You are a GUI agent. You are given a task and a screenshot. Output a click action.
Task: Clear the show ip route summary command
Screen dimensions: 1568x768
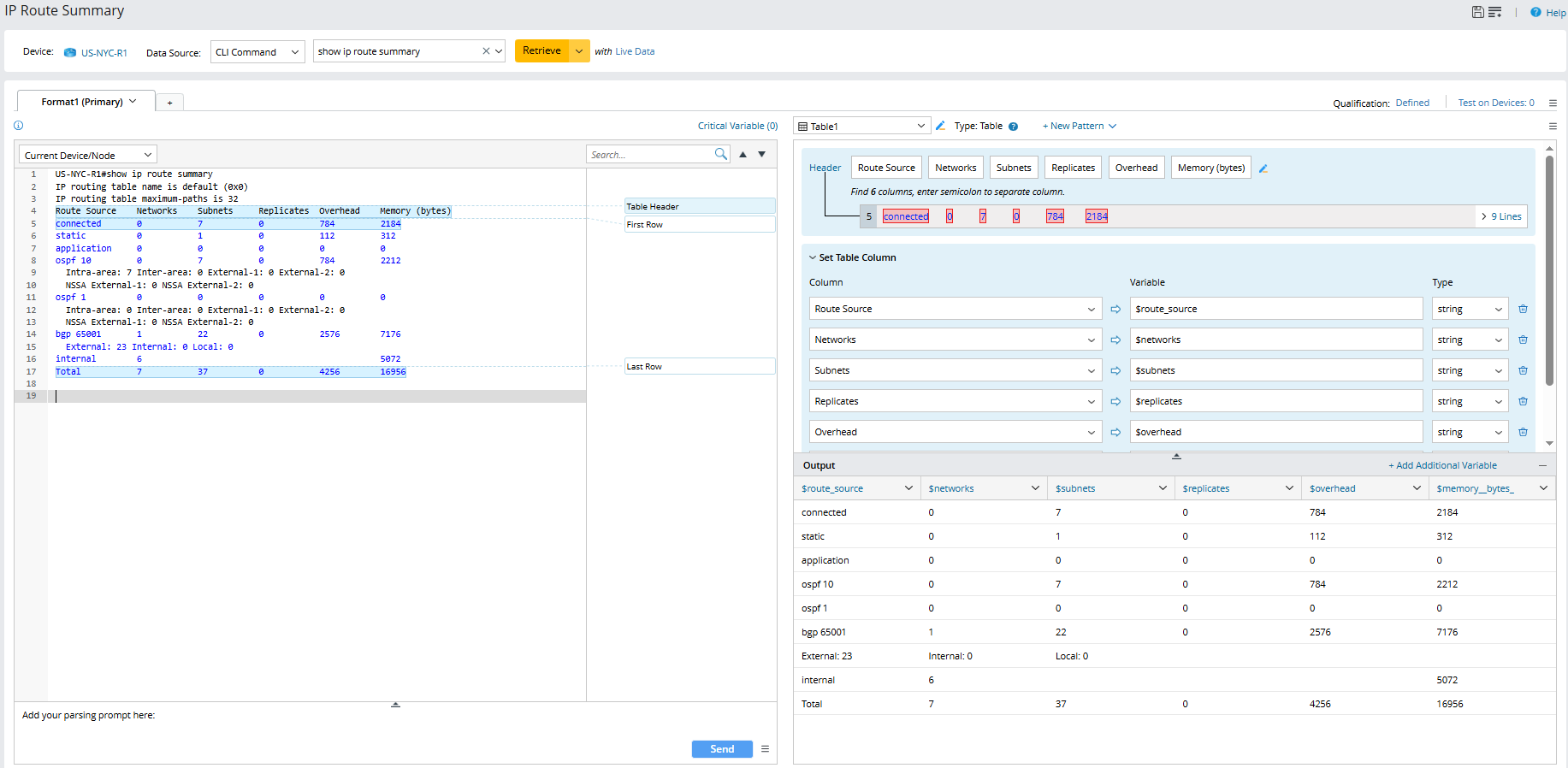pyautogui.click(x=486, y=51)
